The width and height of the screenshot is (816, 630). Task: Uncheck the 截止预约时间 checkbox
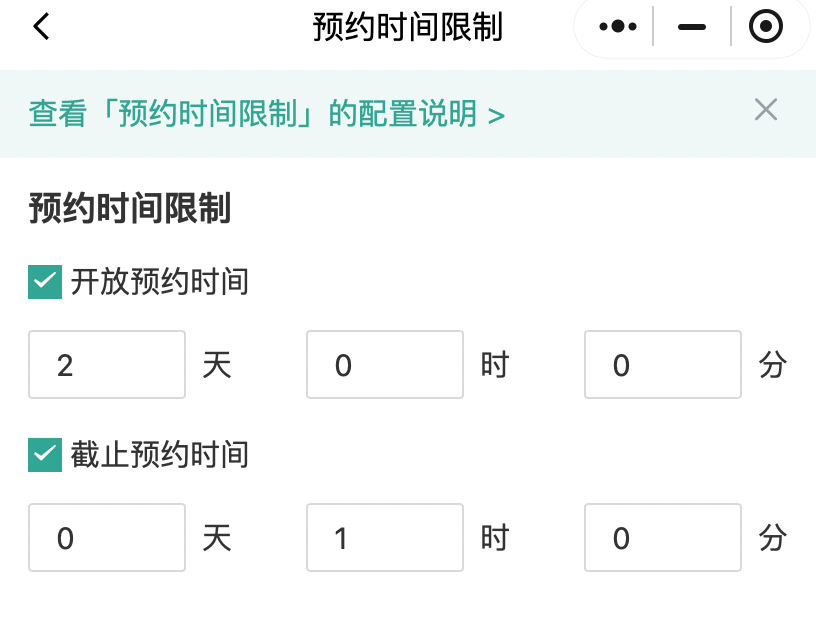pyautogui.click(x=45, y=455)
